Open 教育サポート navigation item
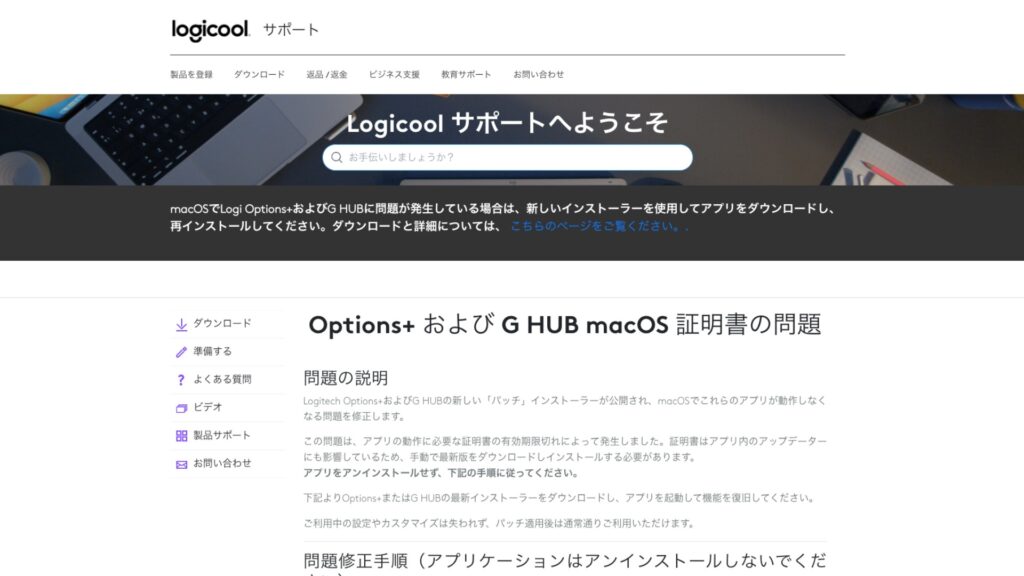The image size is (1024, 576). point(466,75)
